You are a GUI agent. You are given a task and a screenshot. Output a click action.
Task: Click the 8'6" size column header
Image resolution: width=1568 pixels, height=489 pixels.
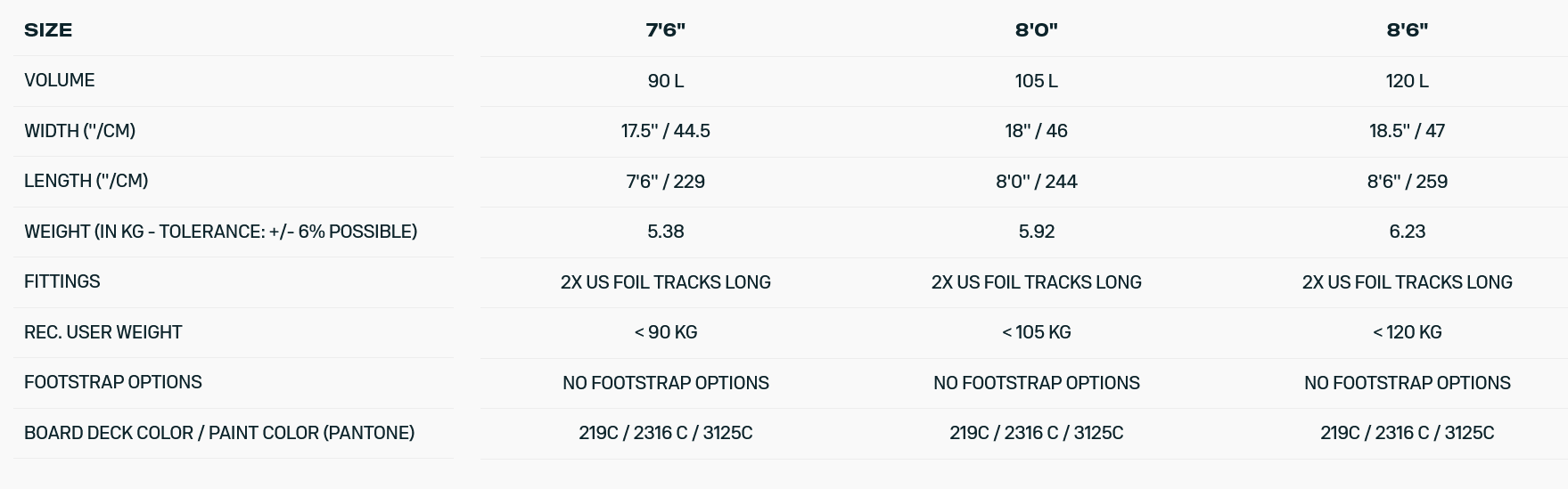click(x=1407, y=30)
